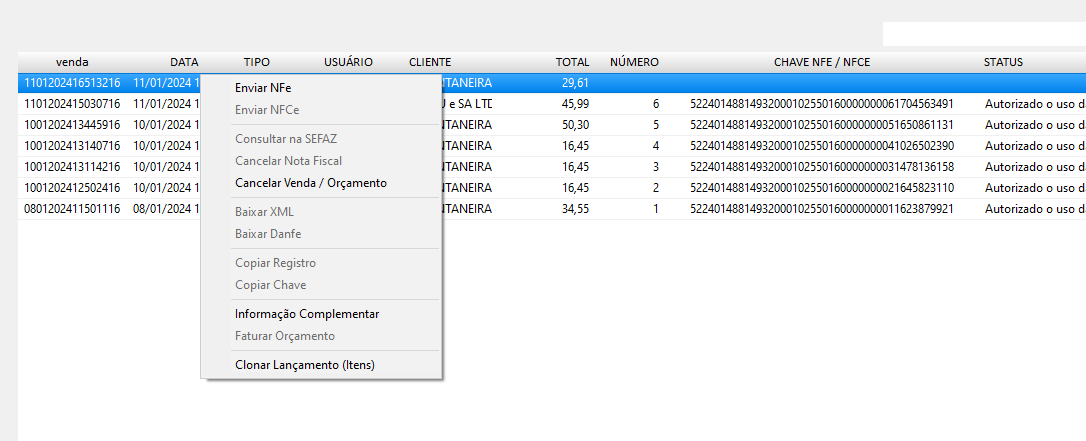Screen dimensions: 1086x441
Task: Click the STATUS column header
Action: pyautogui.click(x=1002, y=62)
